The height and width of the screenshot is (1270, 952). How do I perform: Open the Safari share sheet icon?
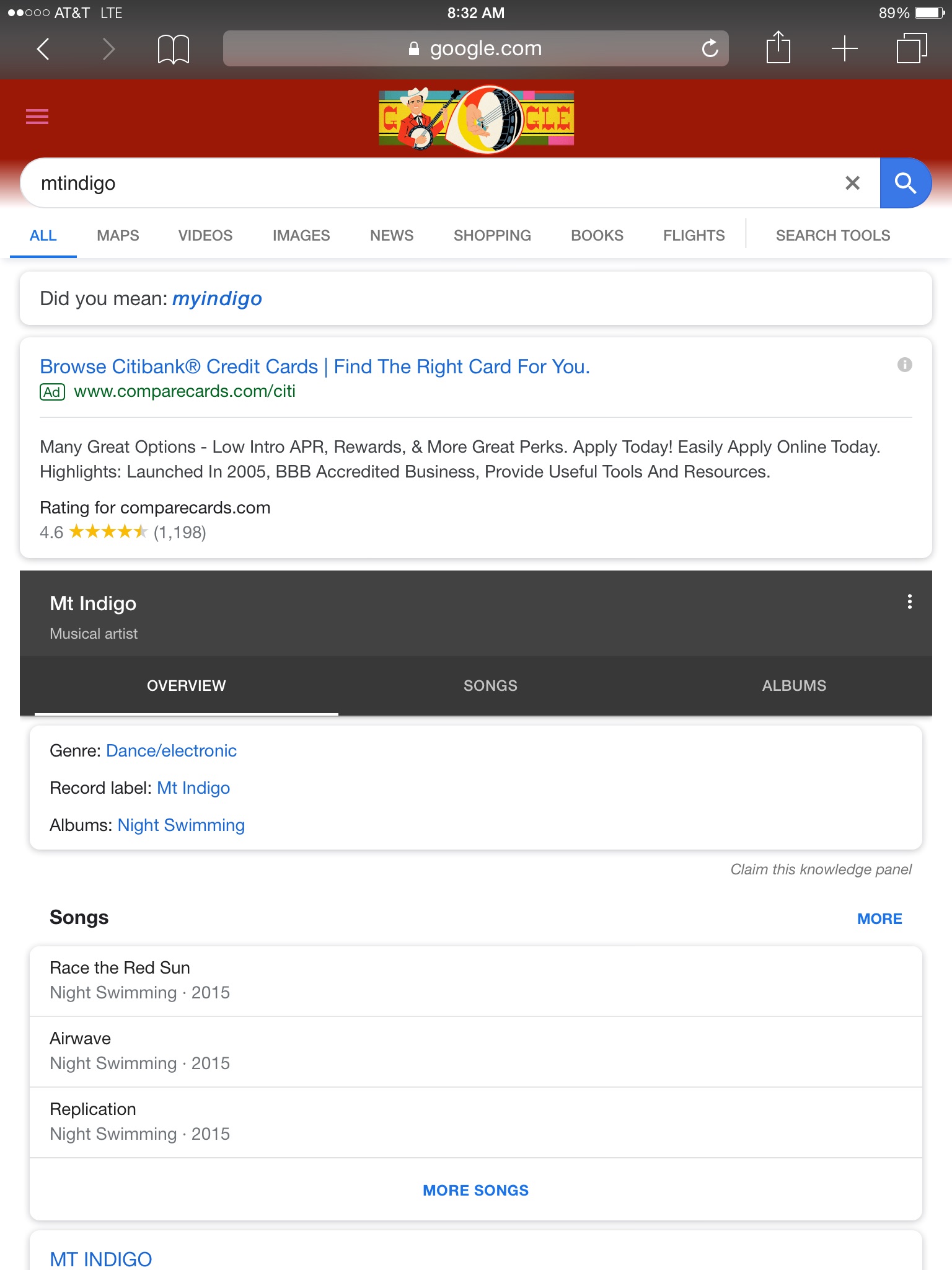coord(778,48)
